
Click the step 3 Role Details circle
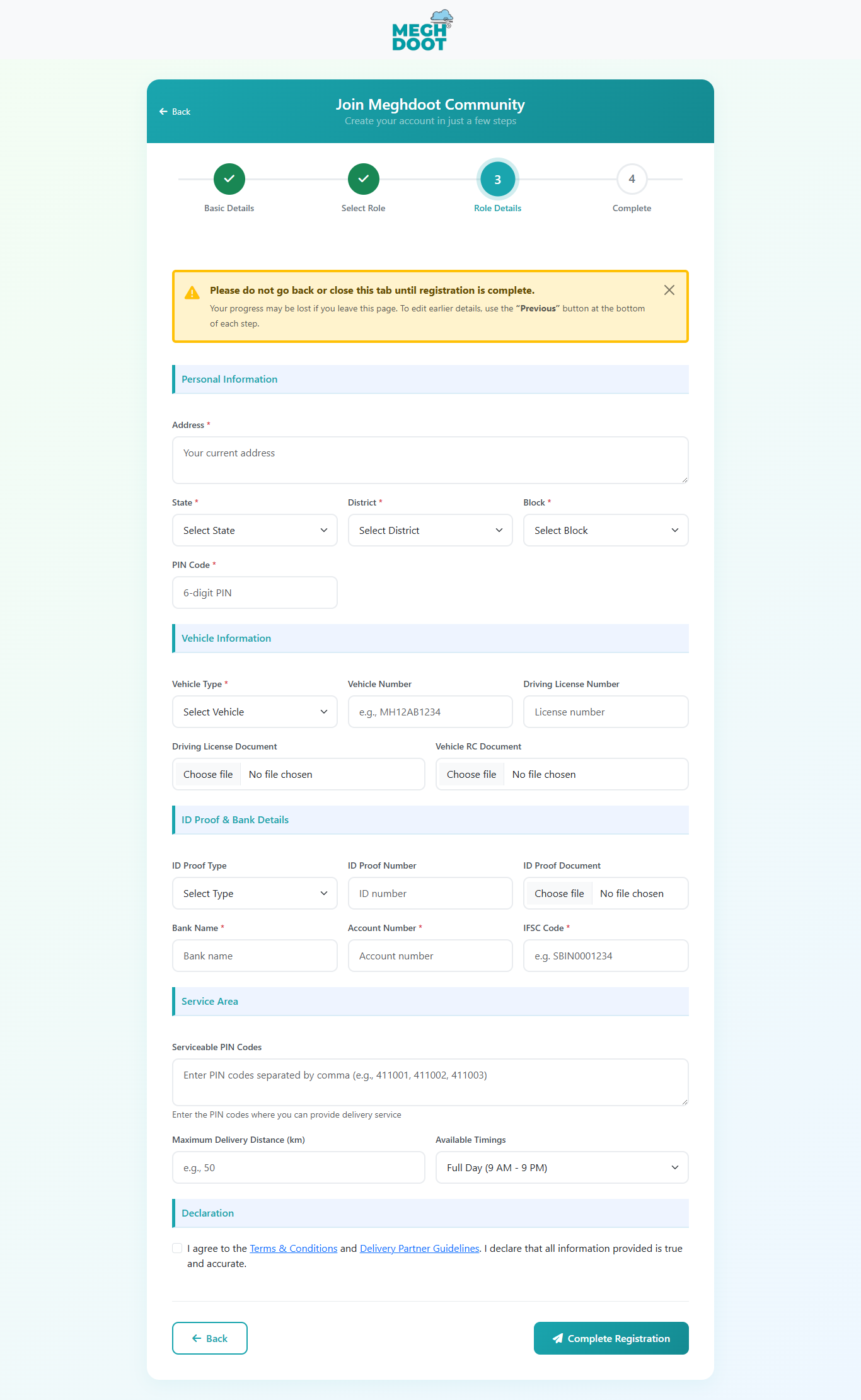pyautogui.click(x=498, y=179)
